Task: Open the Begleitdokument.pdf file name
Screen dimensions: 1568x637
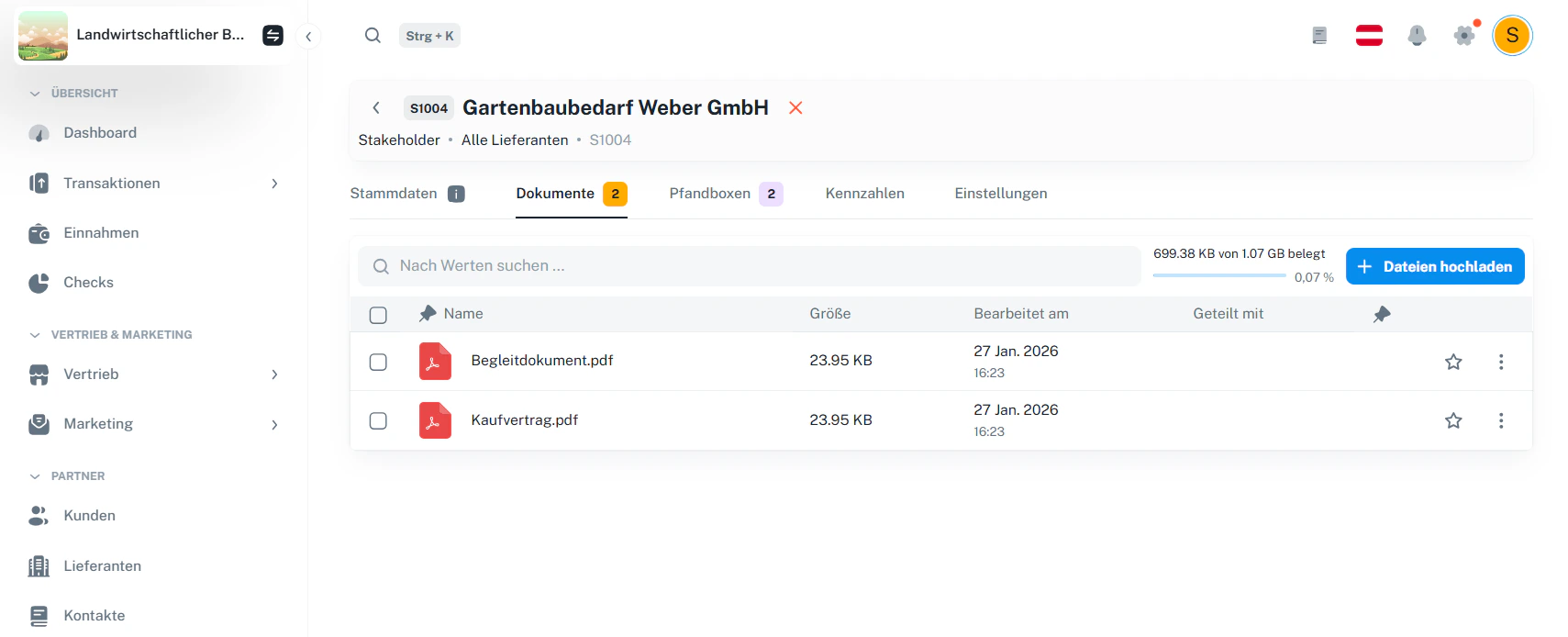Action: [542, 361]
